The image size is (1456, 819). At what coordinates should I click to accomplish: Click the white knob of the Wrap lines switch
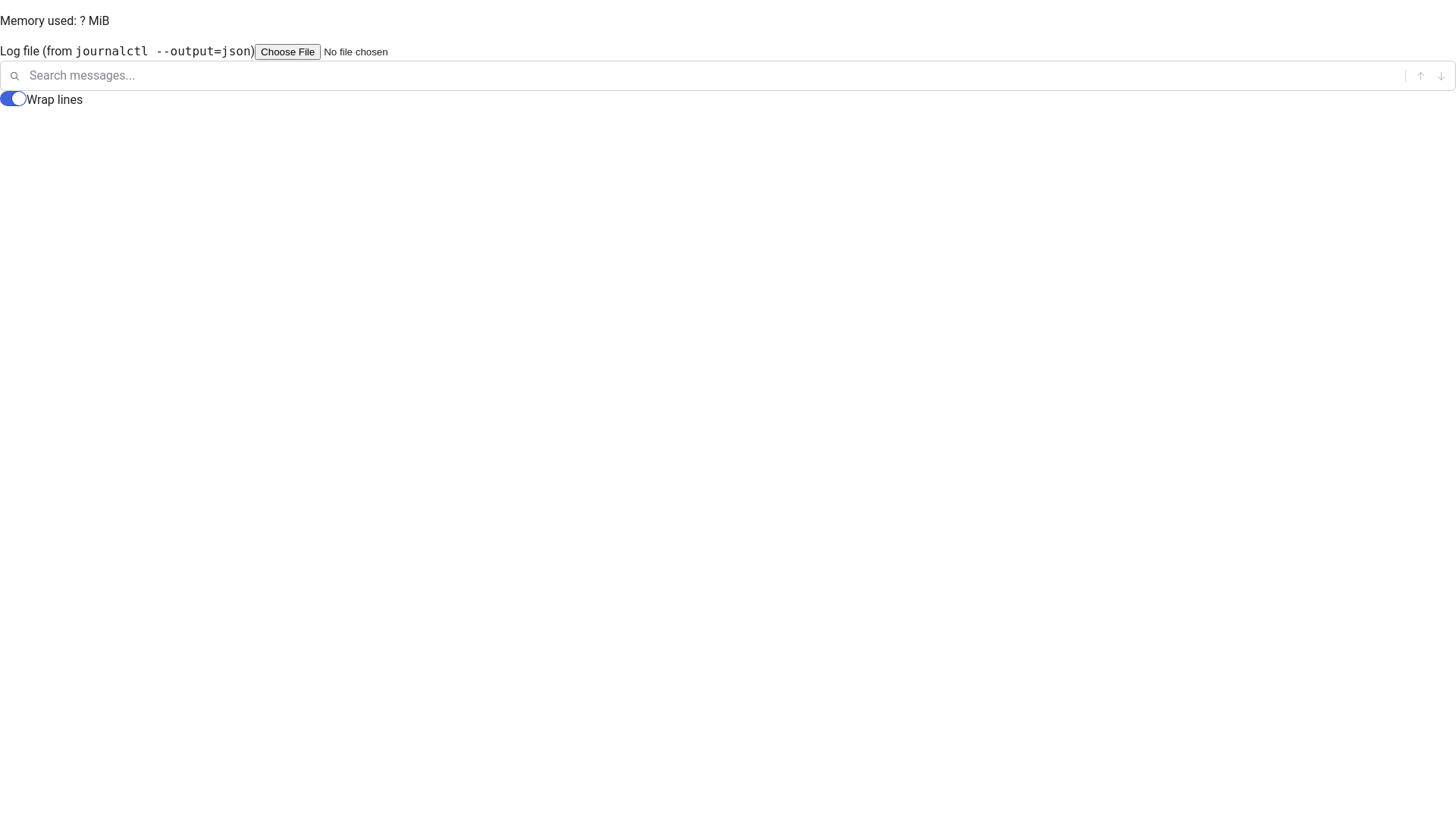(19, 99)
